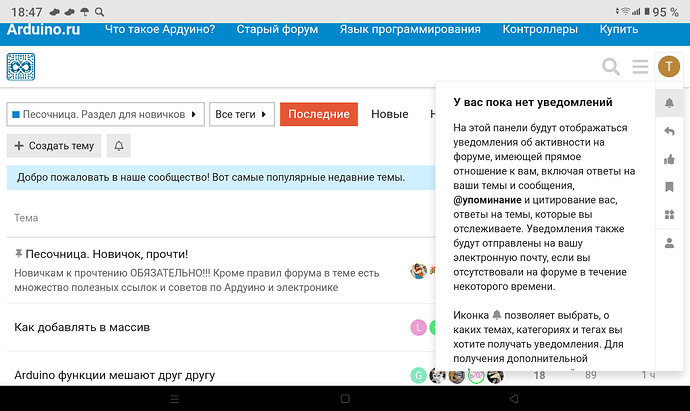
Task: Open topic "Arduino функции мешают друг другу"
Action: pos(114,375)
